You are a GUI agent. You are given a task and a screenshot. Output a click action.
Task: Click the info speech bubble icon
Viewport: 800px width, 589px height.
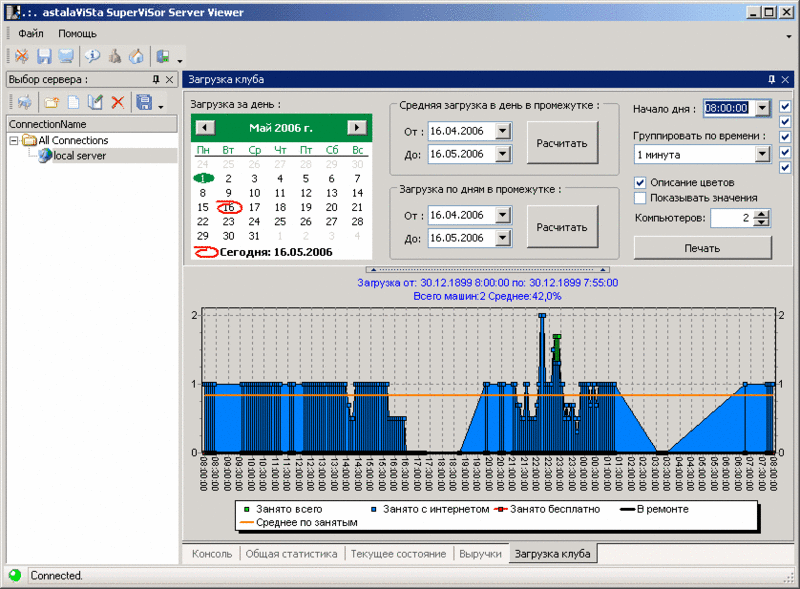(92, 56)
